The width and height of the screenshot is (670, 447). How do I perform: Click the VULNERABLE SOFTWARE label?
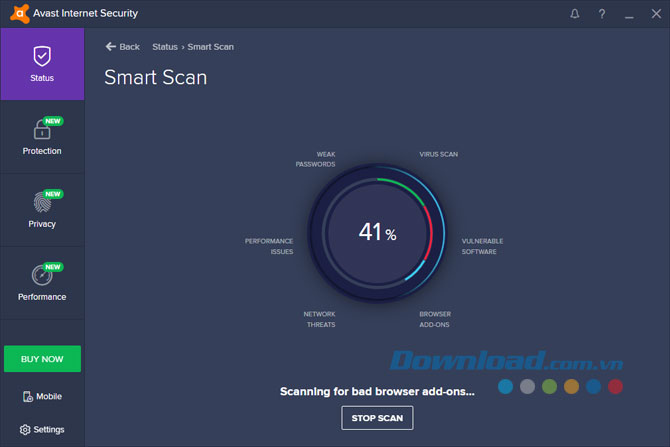pyautogui.click(x=482, y=246)
